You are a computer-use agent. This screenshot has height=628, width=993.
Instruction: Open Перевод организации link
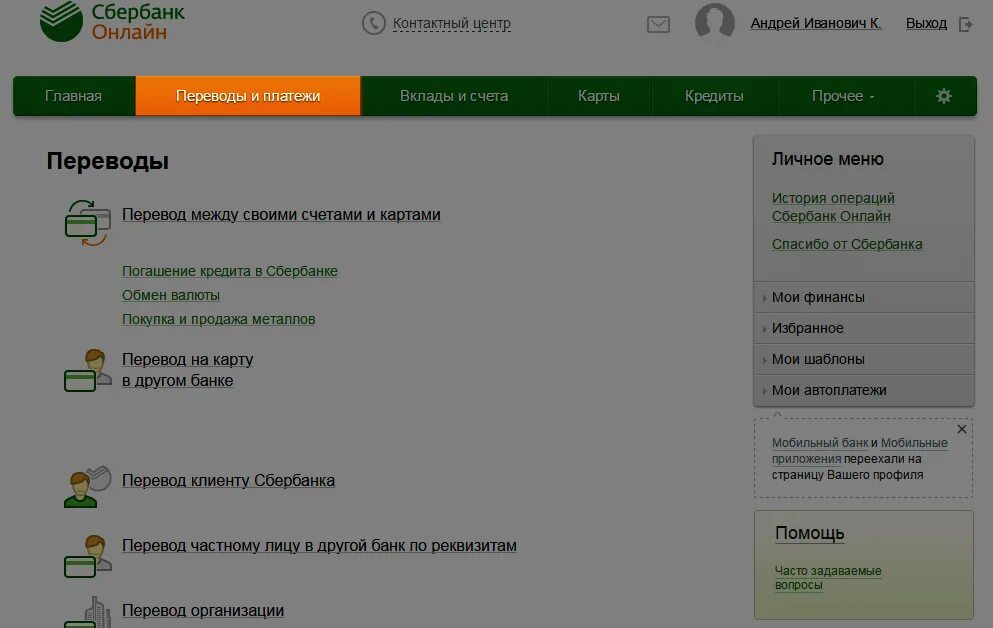(x=203, y=611)
